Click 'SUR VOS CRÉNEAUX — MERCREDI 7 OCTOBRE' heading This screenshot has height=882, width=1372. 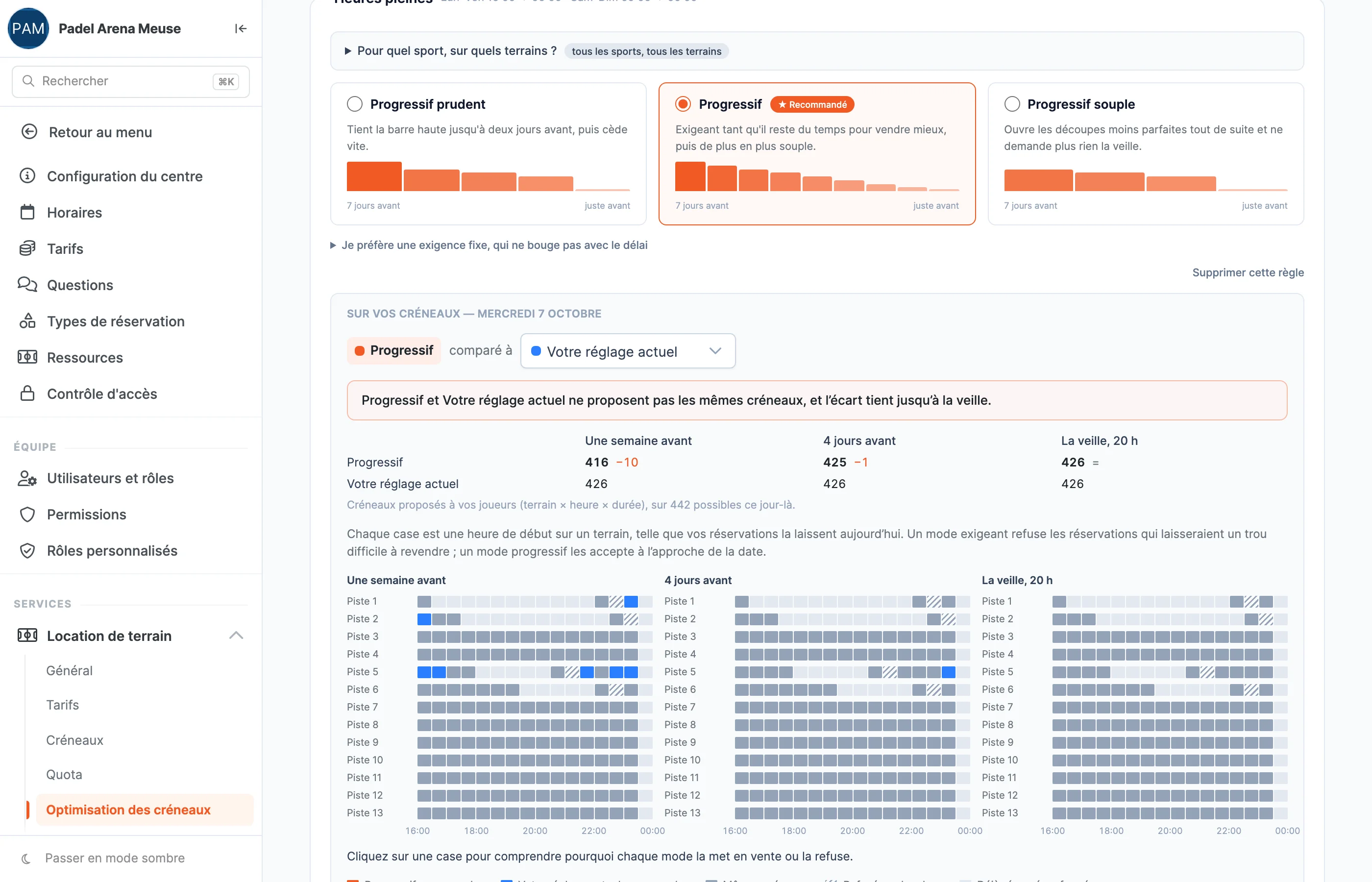[x=474, y=313]
